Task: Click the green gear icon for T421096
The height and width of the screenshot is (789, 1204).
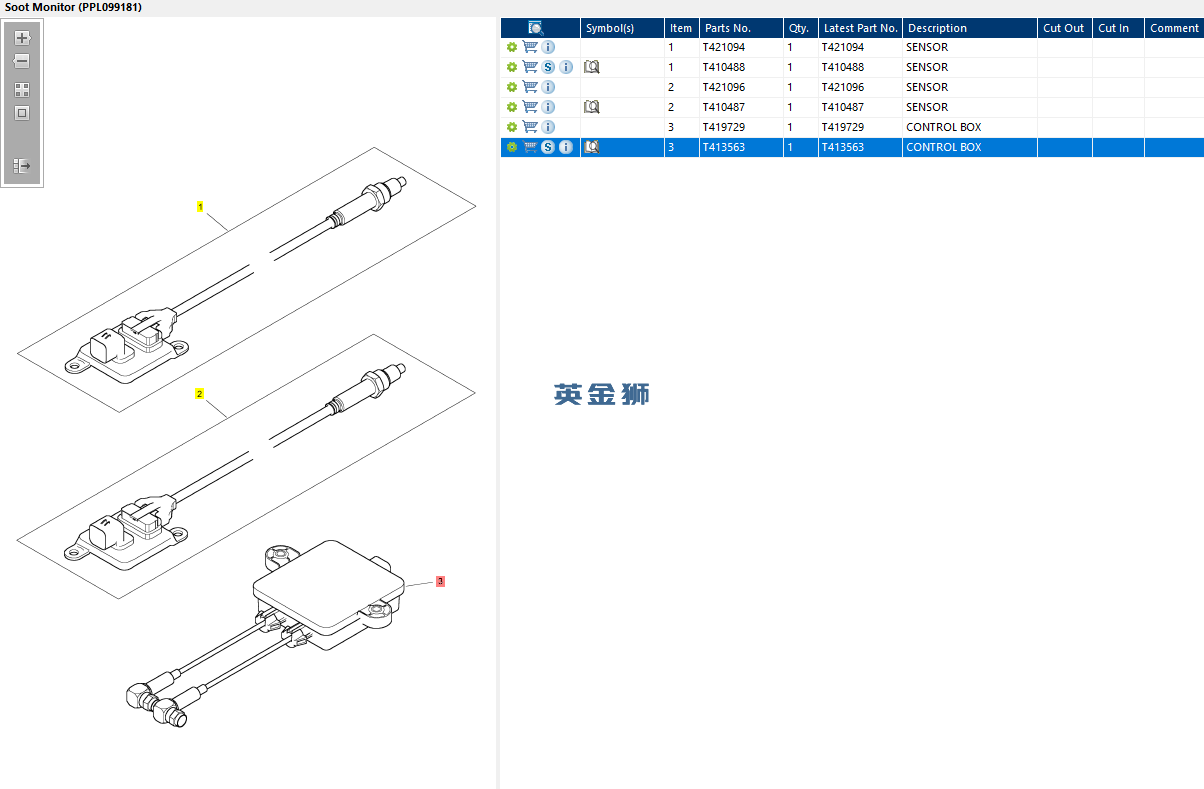Action: [x=512, y=87]
